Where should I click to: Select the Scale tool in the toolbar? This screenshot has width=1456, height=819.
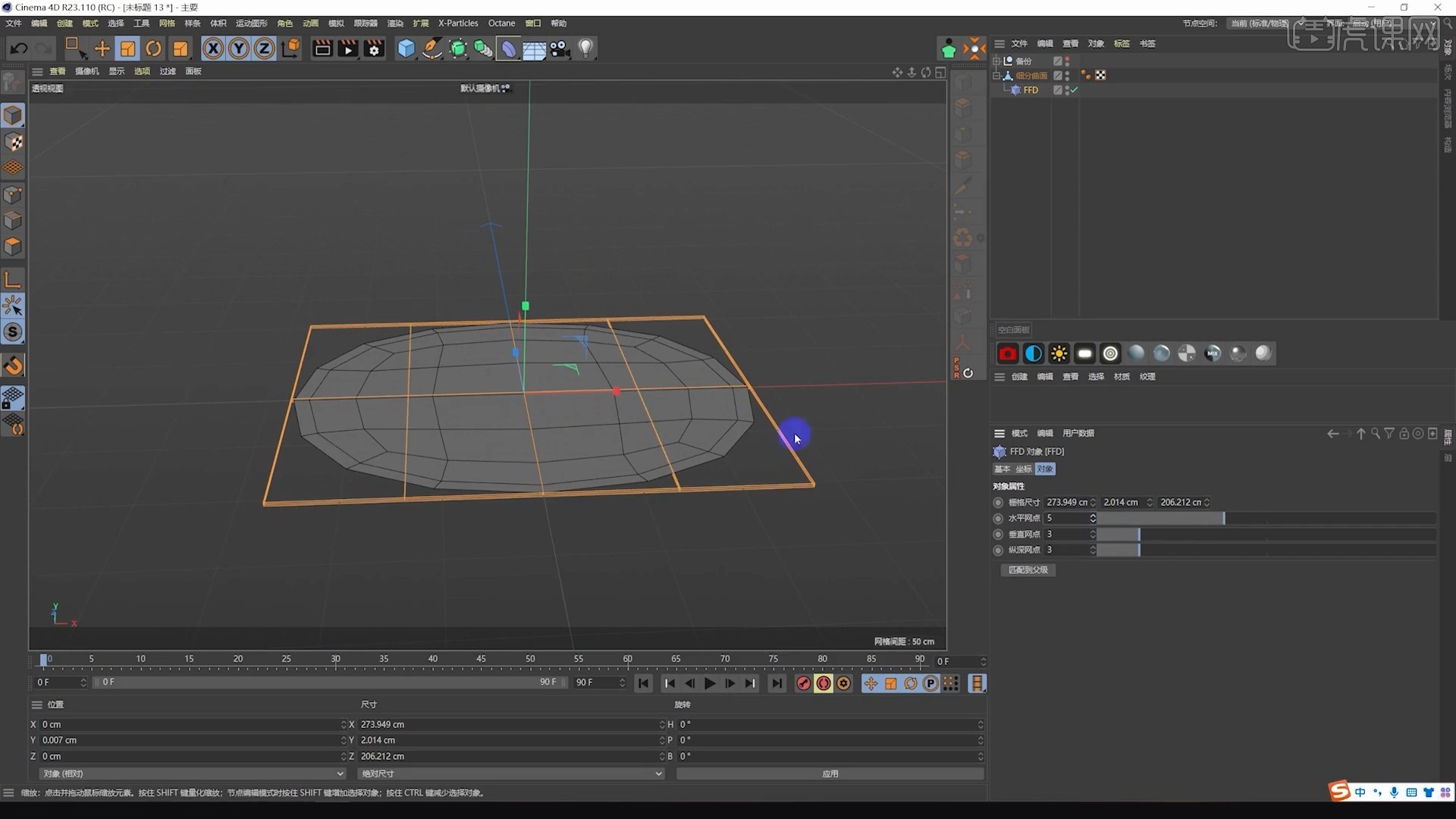tap(127, 48)
